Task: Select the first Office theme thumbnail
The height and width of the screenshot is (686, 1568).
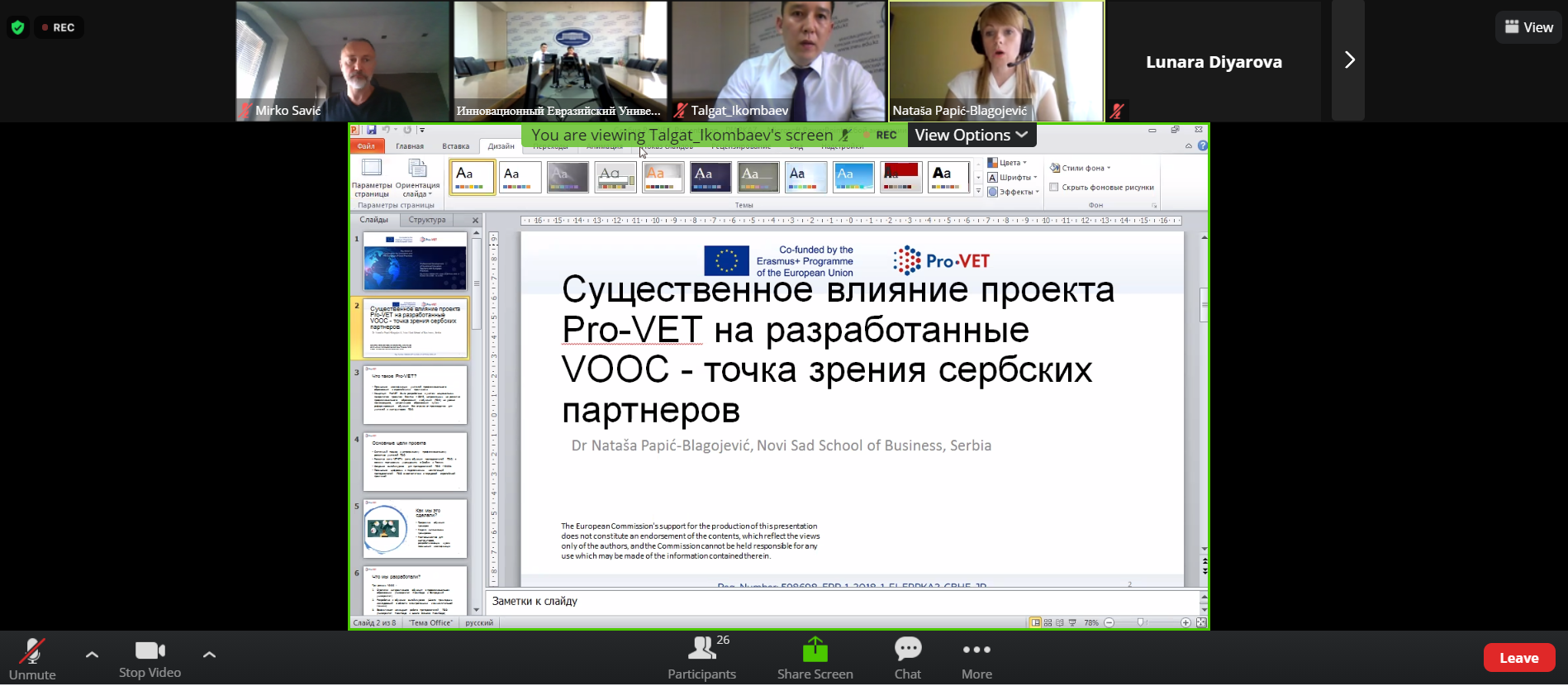Action: pos(472,177)
